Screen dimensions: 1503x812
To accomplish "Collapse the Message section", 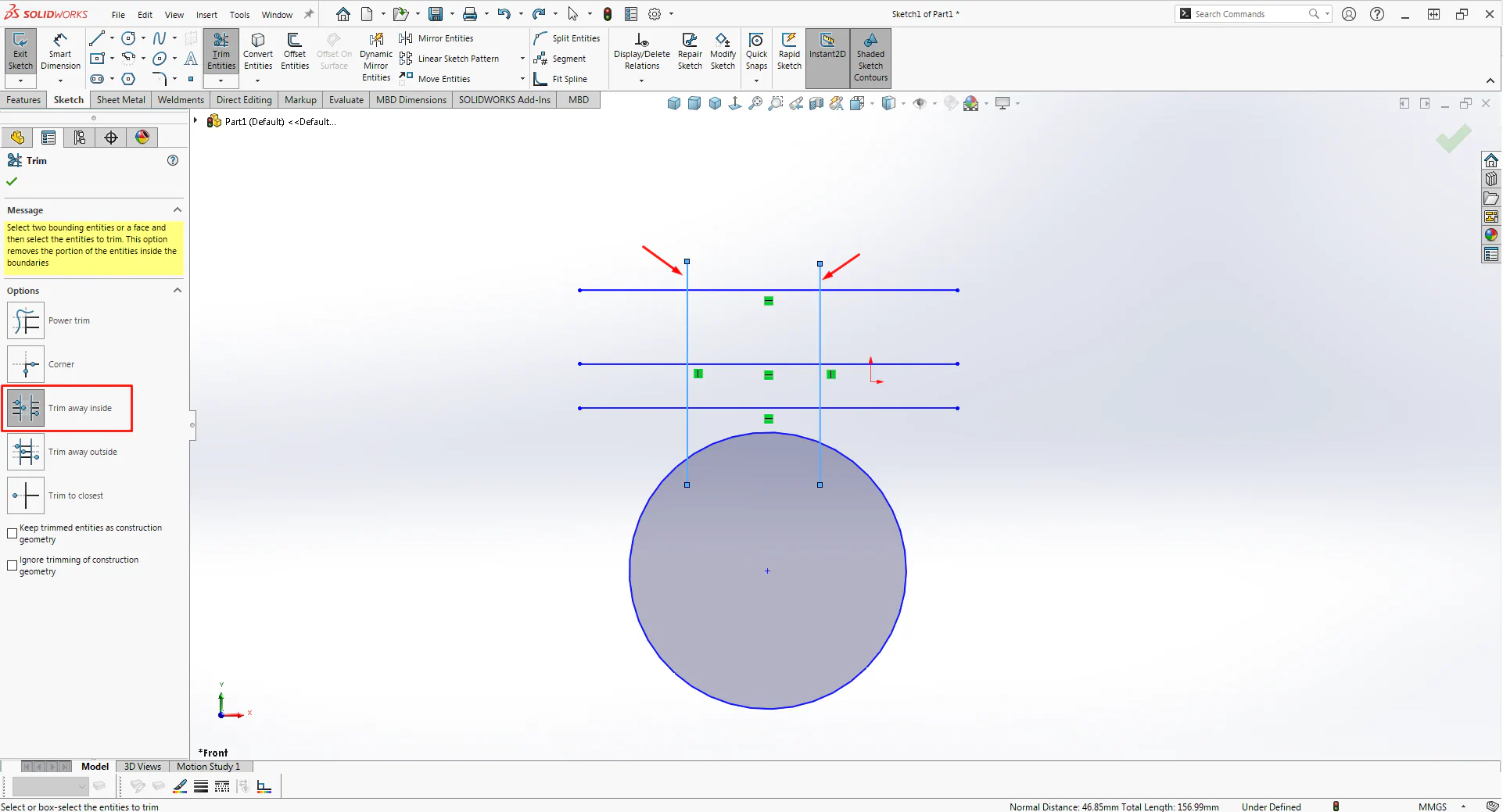I will pos(178,210).
